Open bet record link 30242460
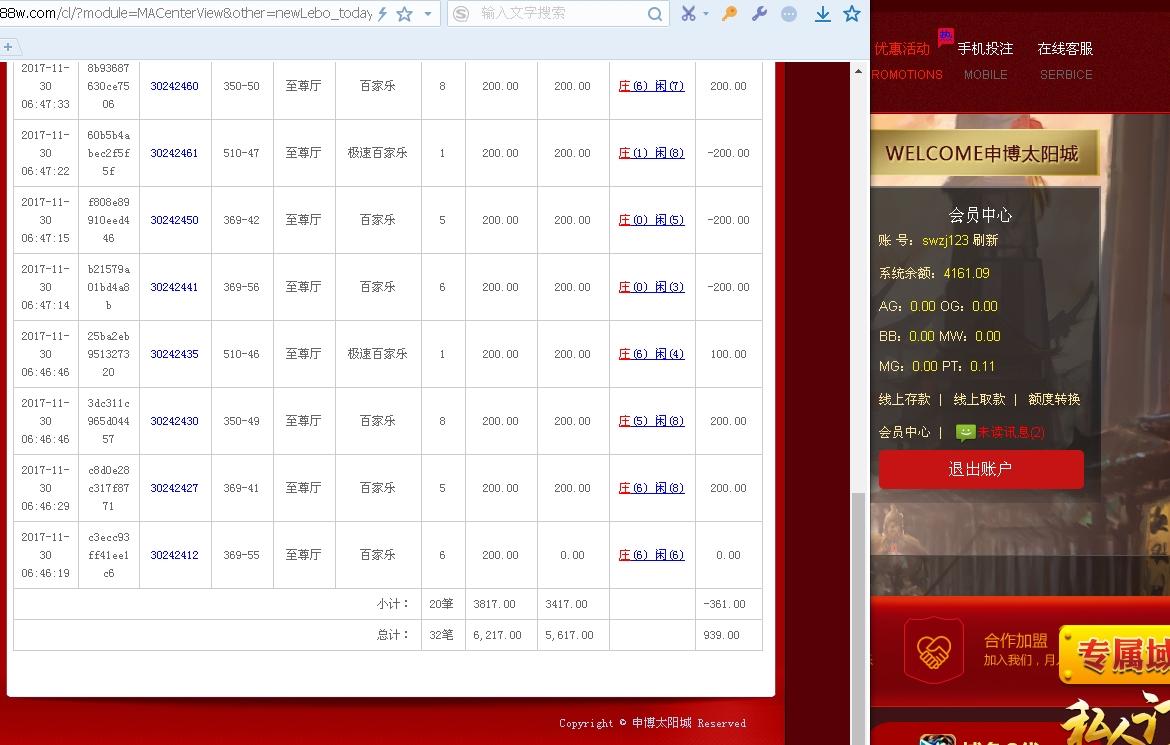1170x745 pixels. tap(173, 86)
